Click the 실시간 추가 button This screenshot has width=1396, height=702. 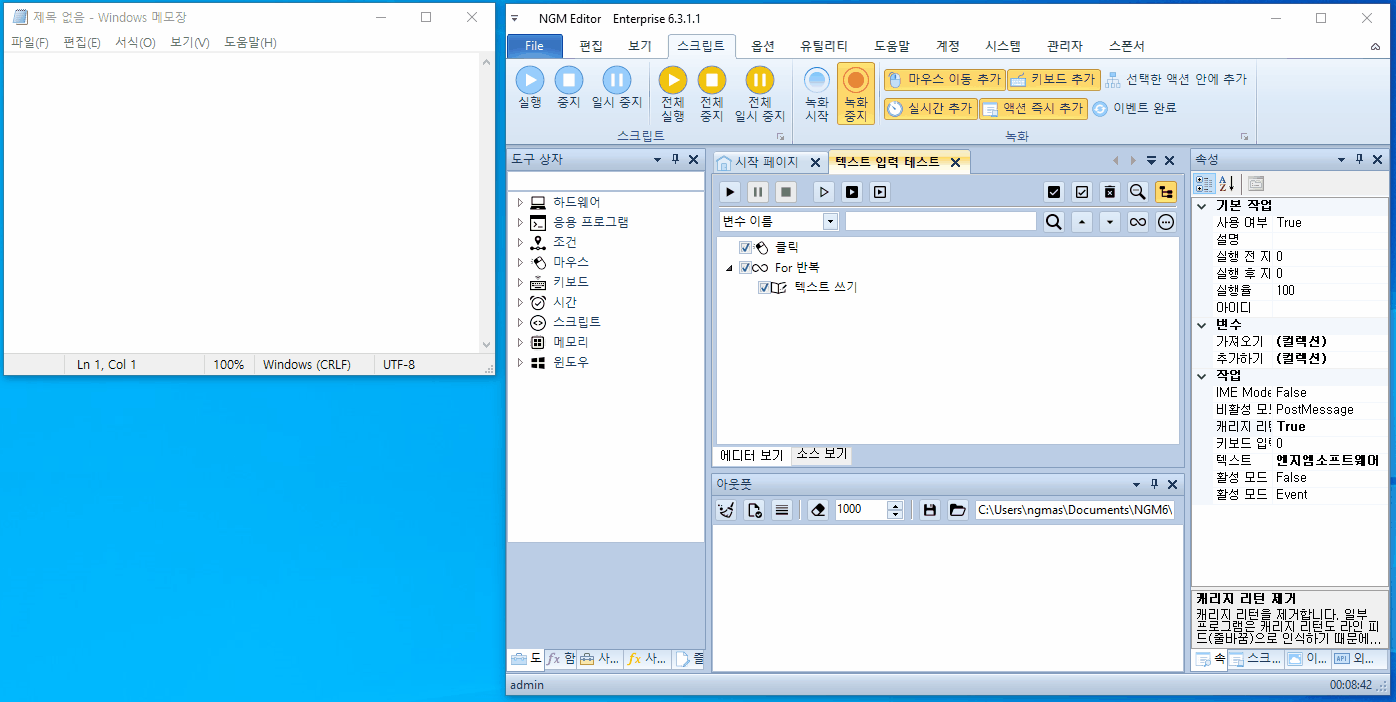(x=930, y=108)
